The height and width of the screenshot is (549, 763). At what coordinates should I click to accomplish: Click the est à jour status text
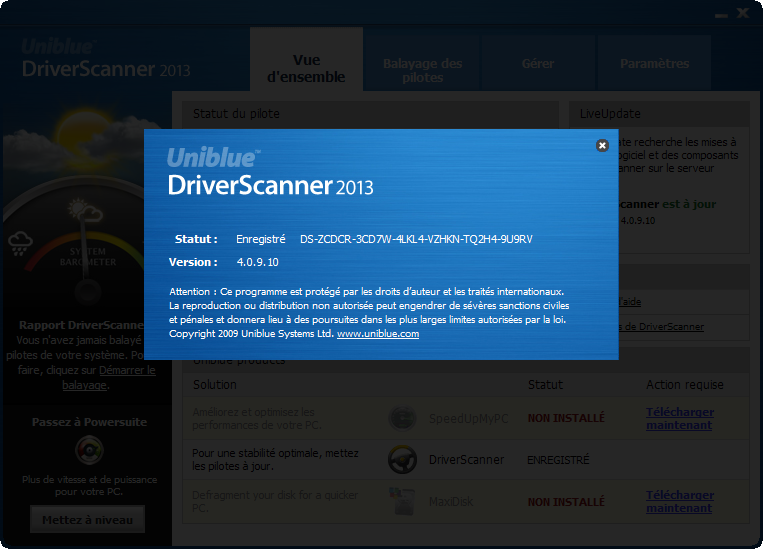coord(689,204)
